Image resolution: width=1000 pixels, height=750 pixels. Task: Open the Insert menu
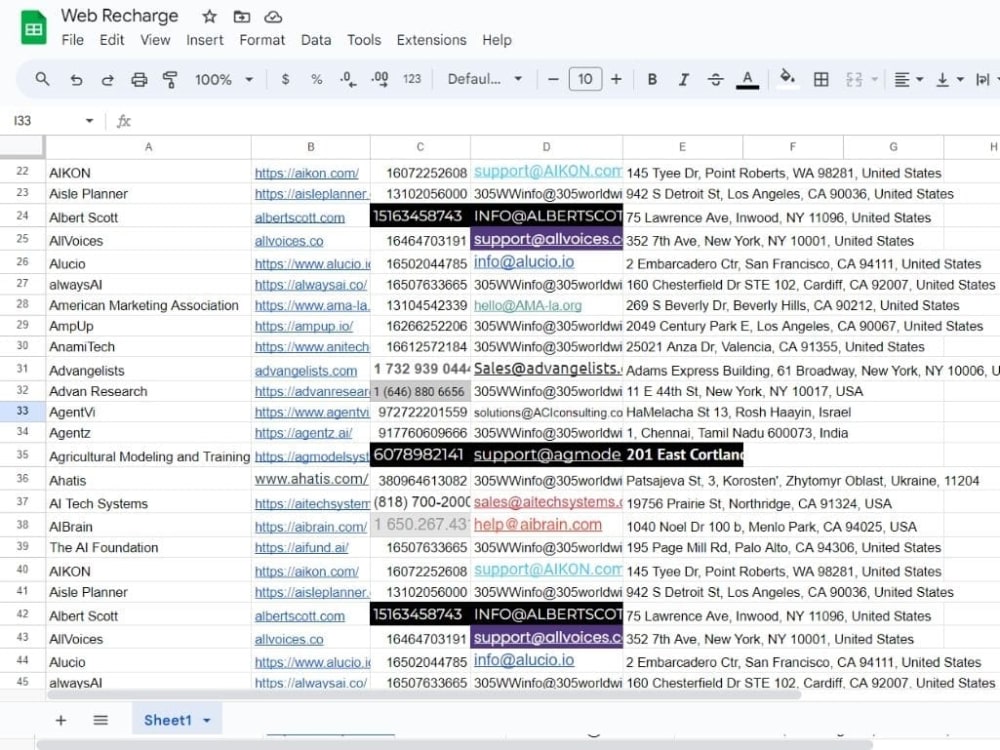click(205, 40)
